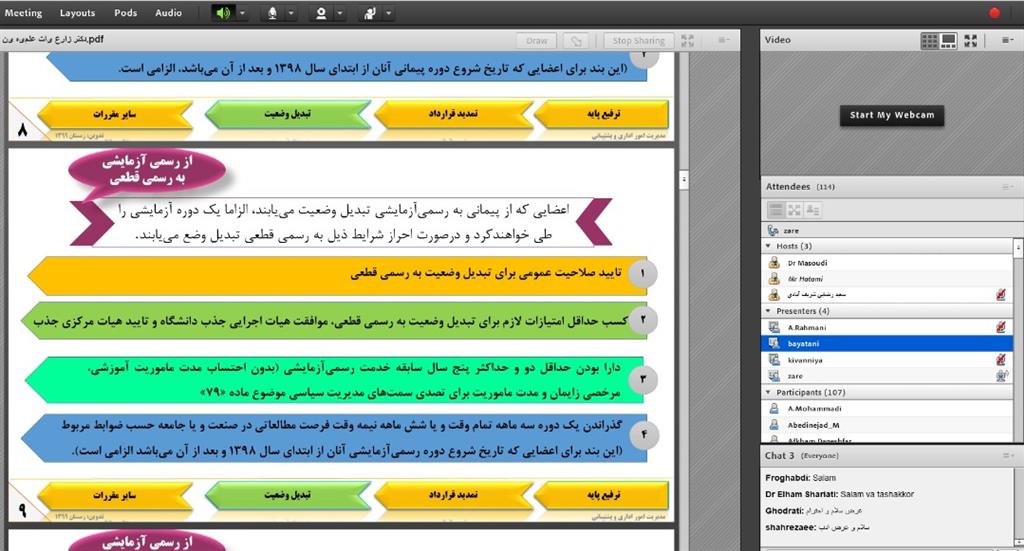Click the red recording indicator dot
The image size is (1024, 551).
994,12
